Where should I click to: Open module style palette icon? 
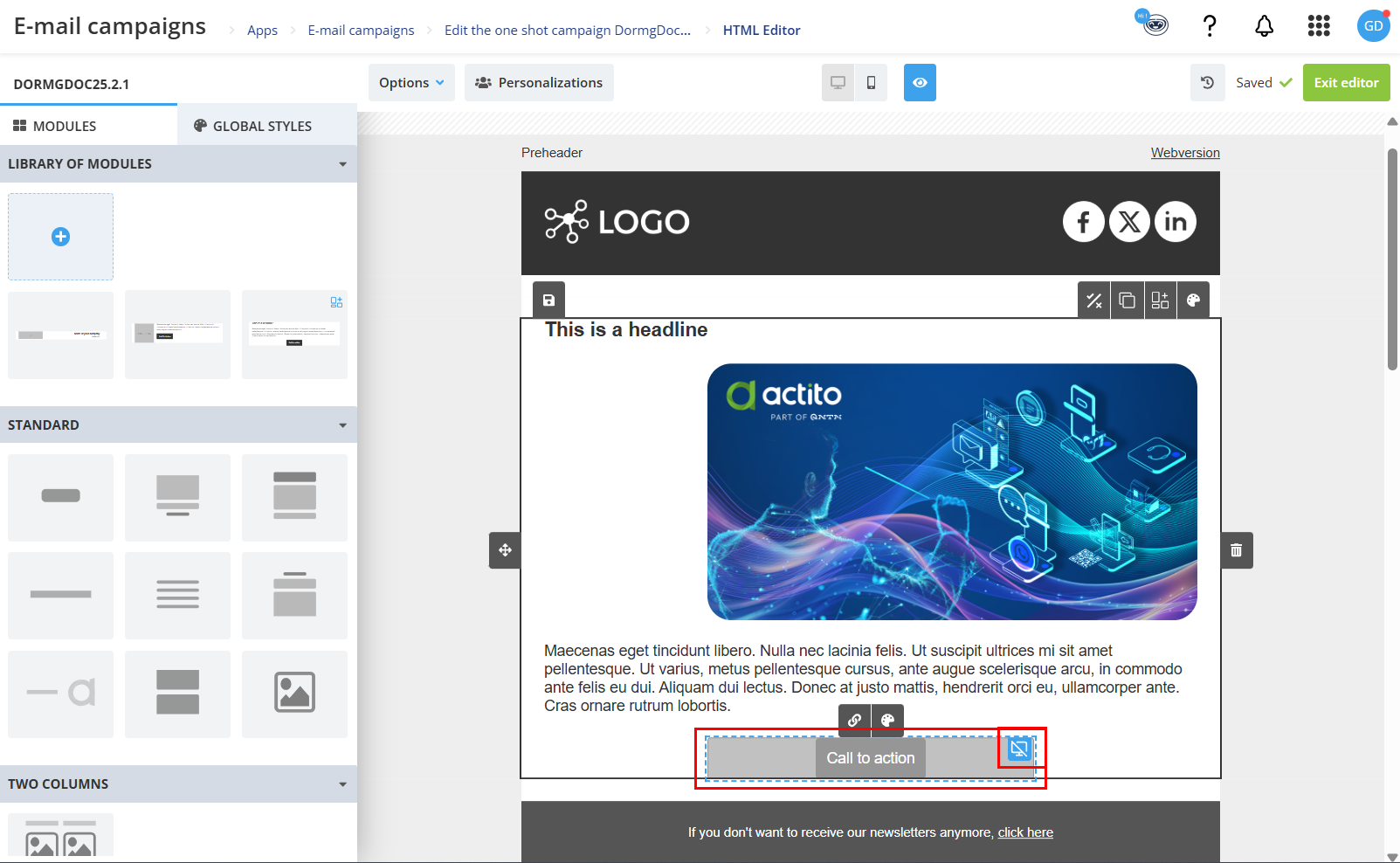[x=1193, y=300]
